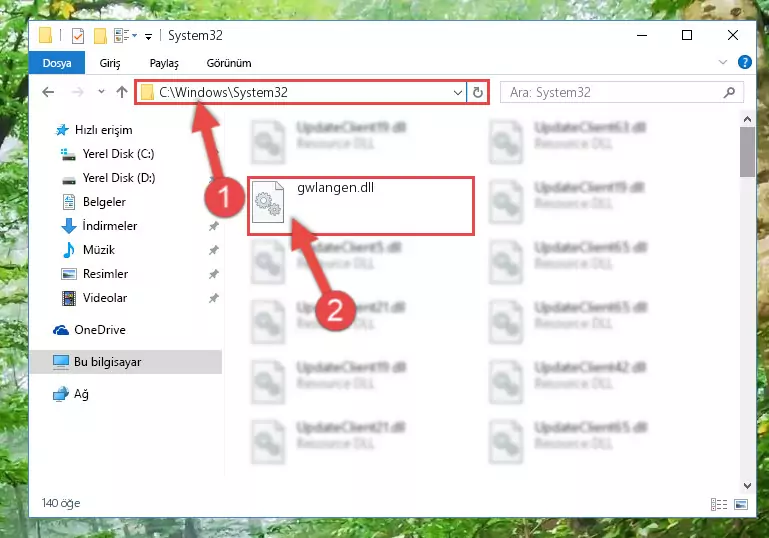Open the Customize Quick Access Toolbar dropdown
The image size is (769, 538).
[148, 36]
